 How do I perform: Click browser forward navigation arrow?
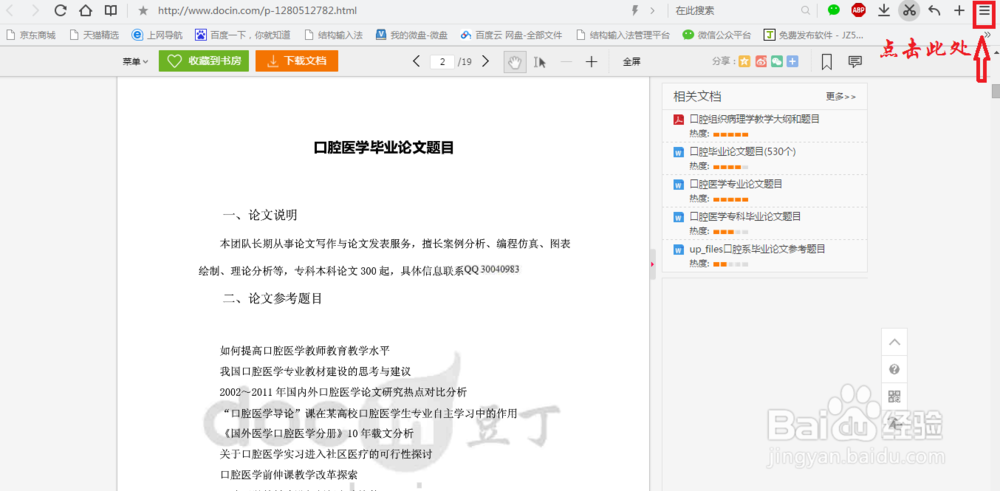(35, 10)
